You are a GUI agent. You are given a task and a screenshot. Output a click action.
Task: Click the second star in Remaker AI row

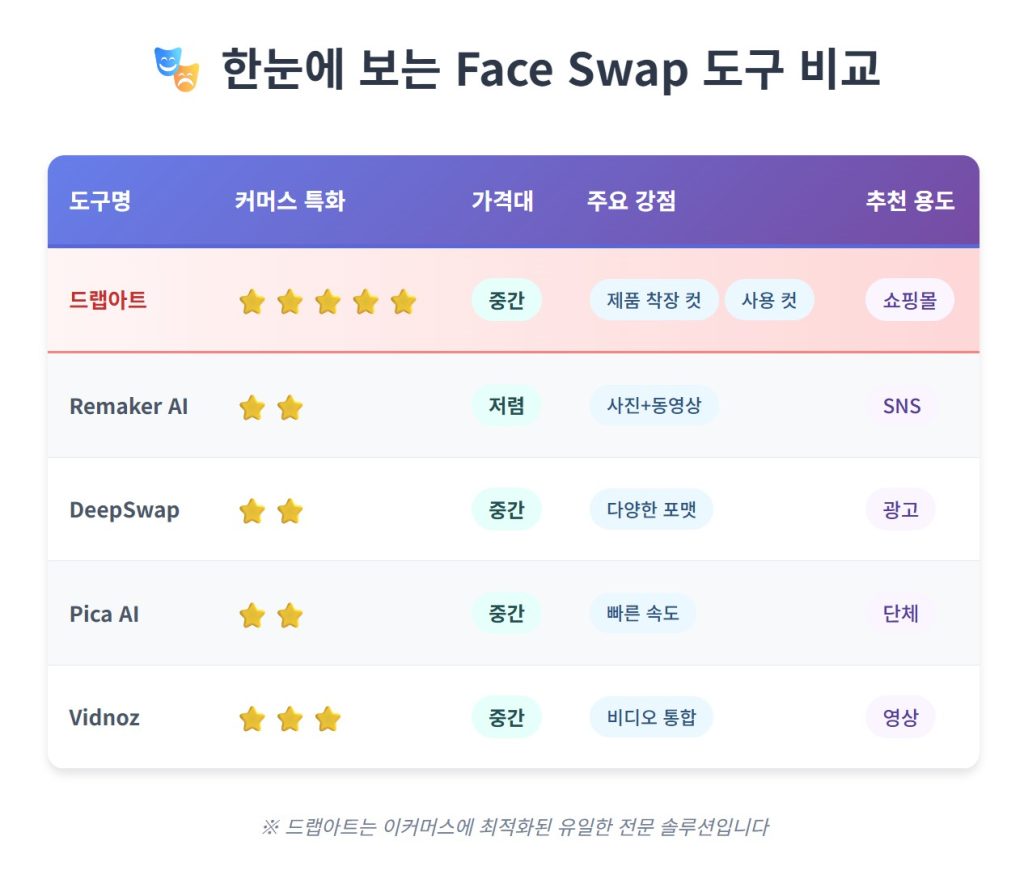(x=290, y=408)
